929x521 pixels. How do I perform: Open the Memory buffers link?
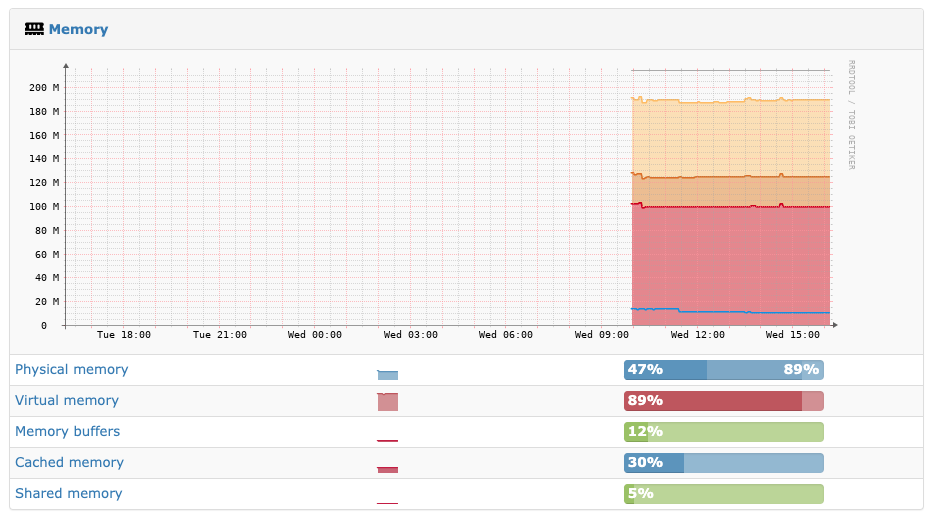coord(68,431)
